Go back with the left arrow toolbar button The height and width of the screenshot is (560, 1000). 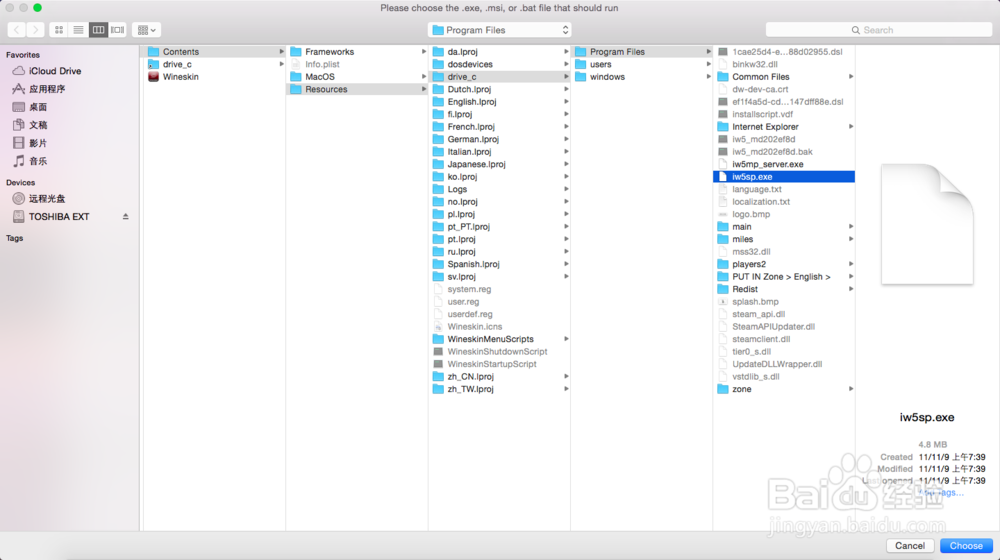pos(17,30)
